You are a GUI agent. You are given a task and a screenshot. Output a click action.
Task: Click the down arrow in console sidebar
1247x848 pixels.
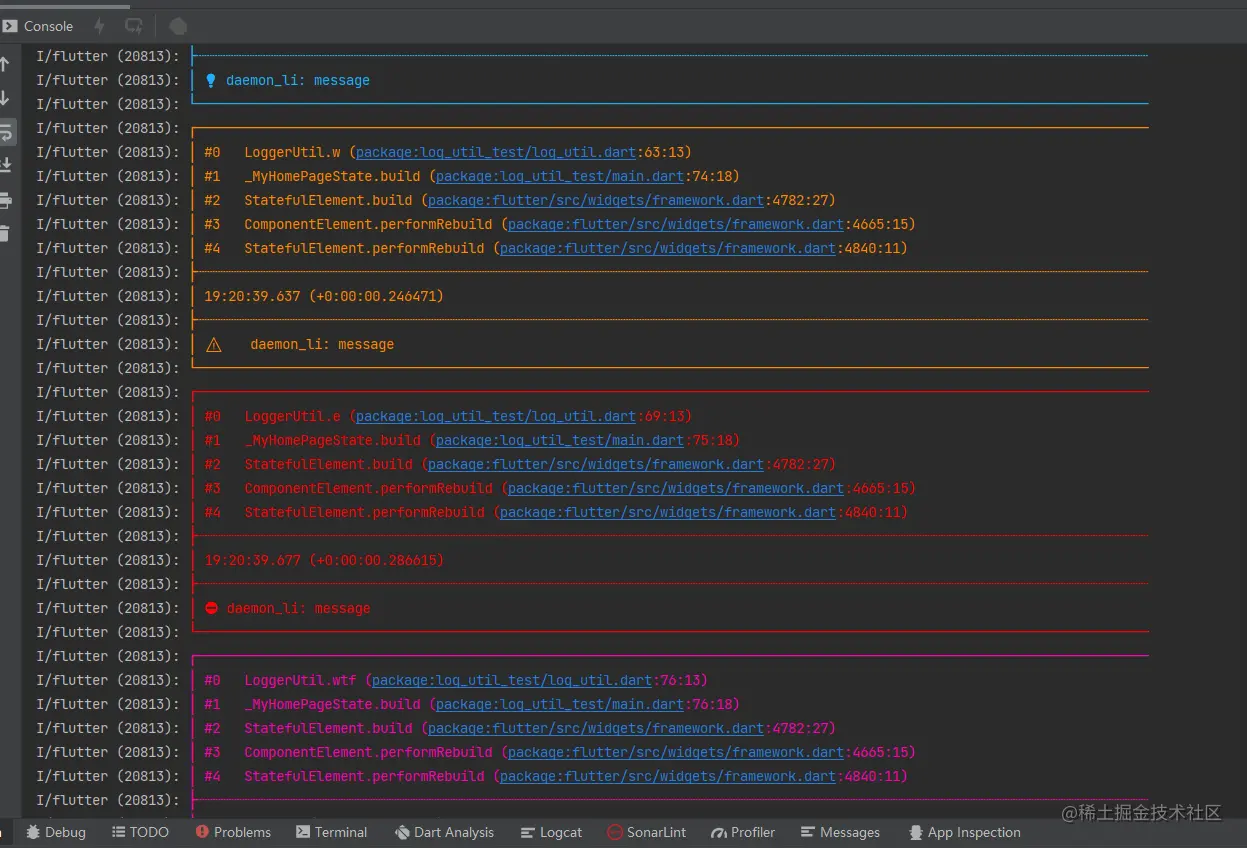coord(5,98)
